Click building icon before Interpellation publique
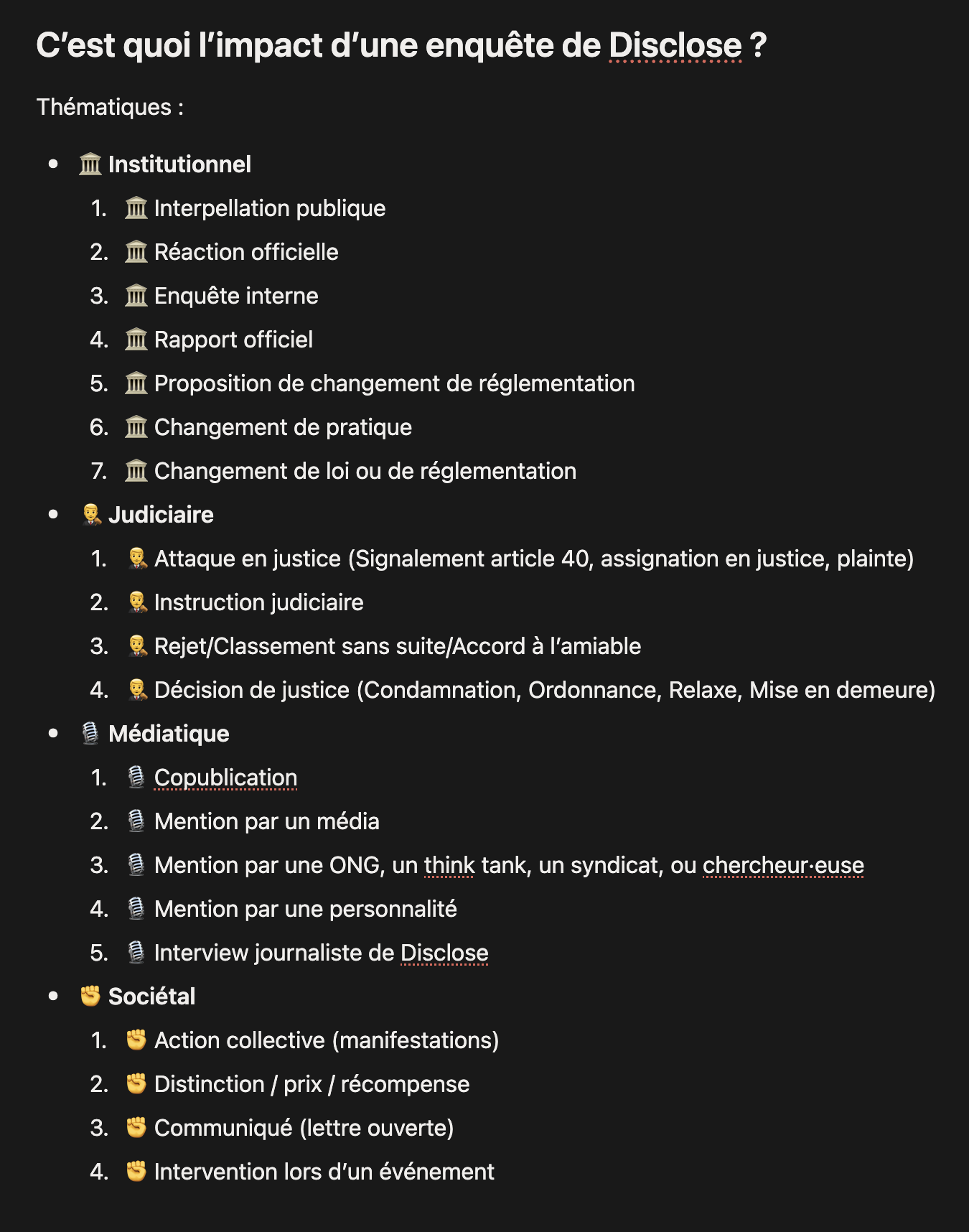Viewport: 969px width, 1232px height. click(x=136, y=208)
